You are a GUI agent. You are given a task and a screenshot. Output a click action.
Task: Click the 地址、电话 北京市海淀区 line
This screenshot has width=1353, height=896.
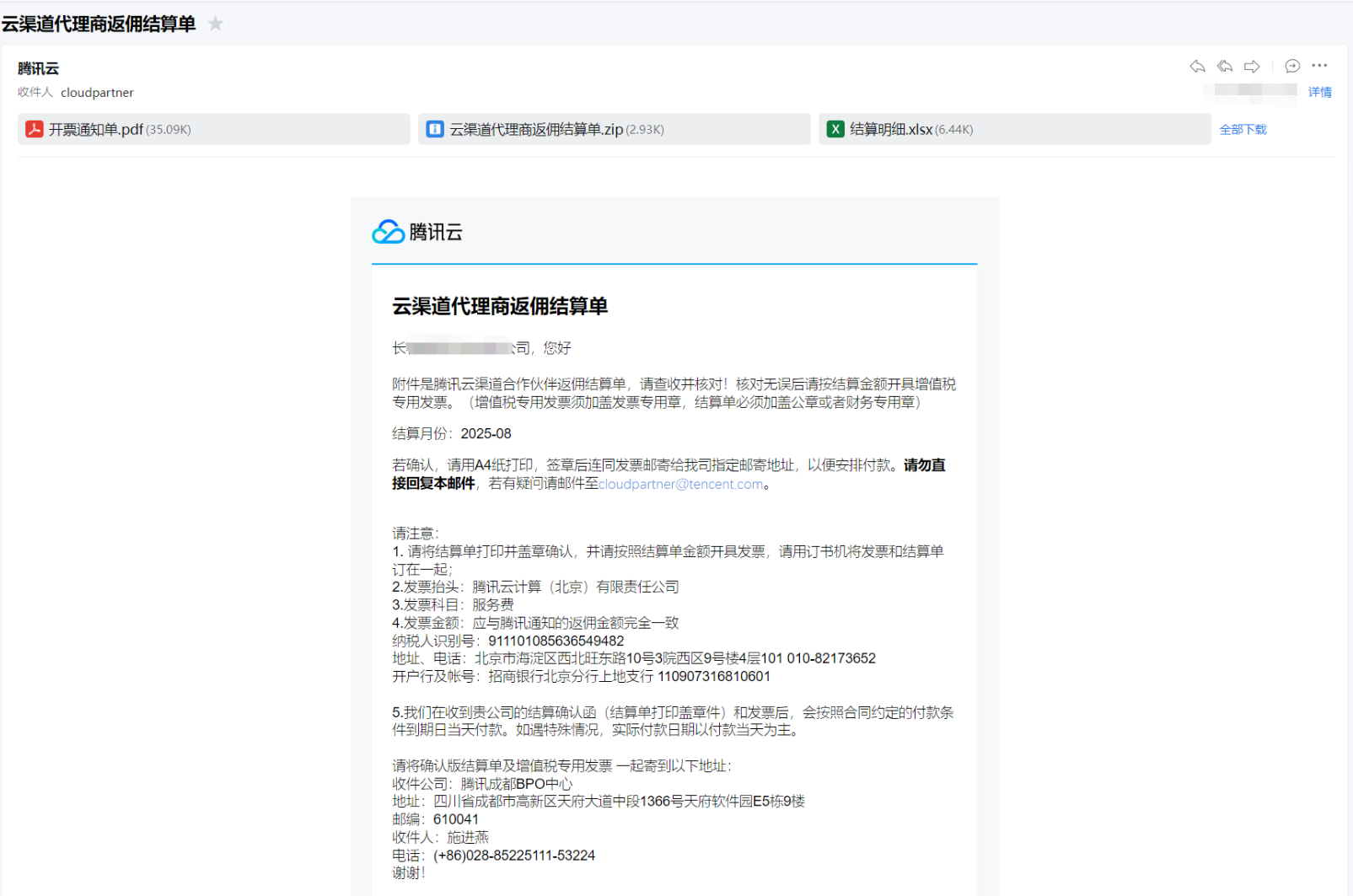(x=634, y=658)
